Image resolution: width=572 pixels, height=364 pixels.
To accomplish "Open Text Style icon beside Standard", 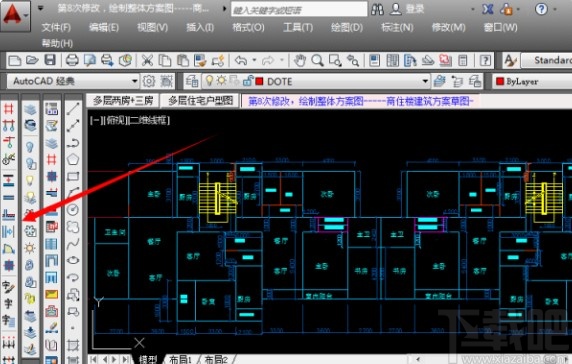I will (x=510, y=60).
